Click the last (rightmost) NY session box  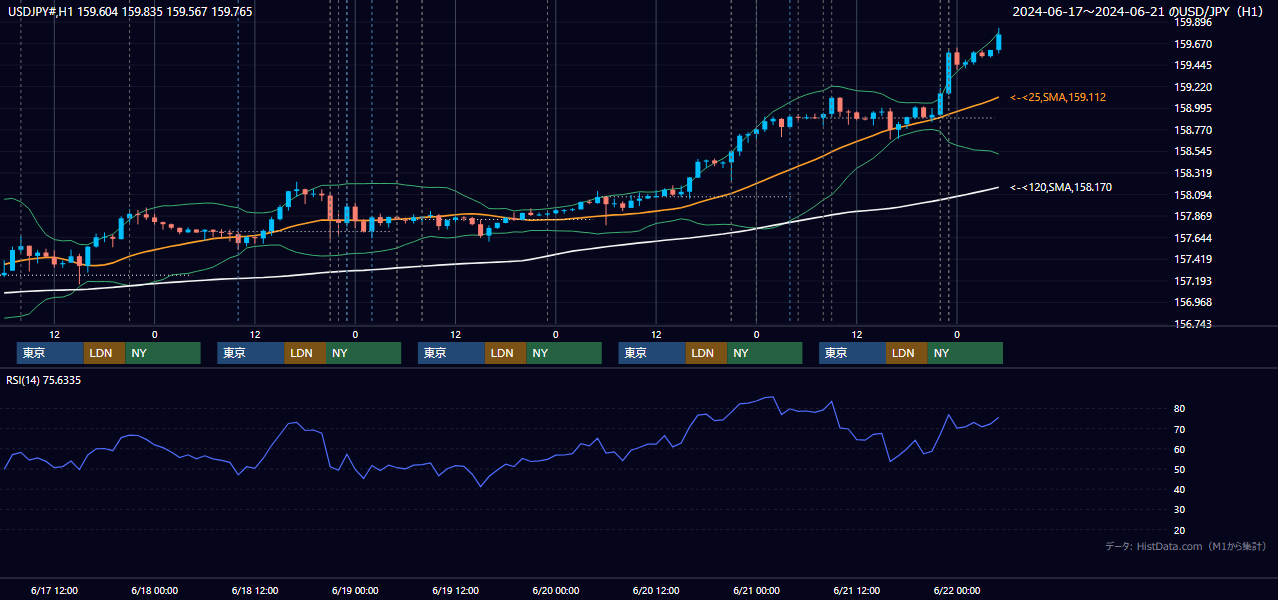click(x=964, y=353)
